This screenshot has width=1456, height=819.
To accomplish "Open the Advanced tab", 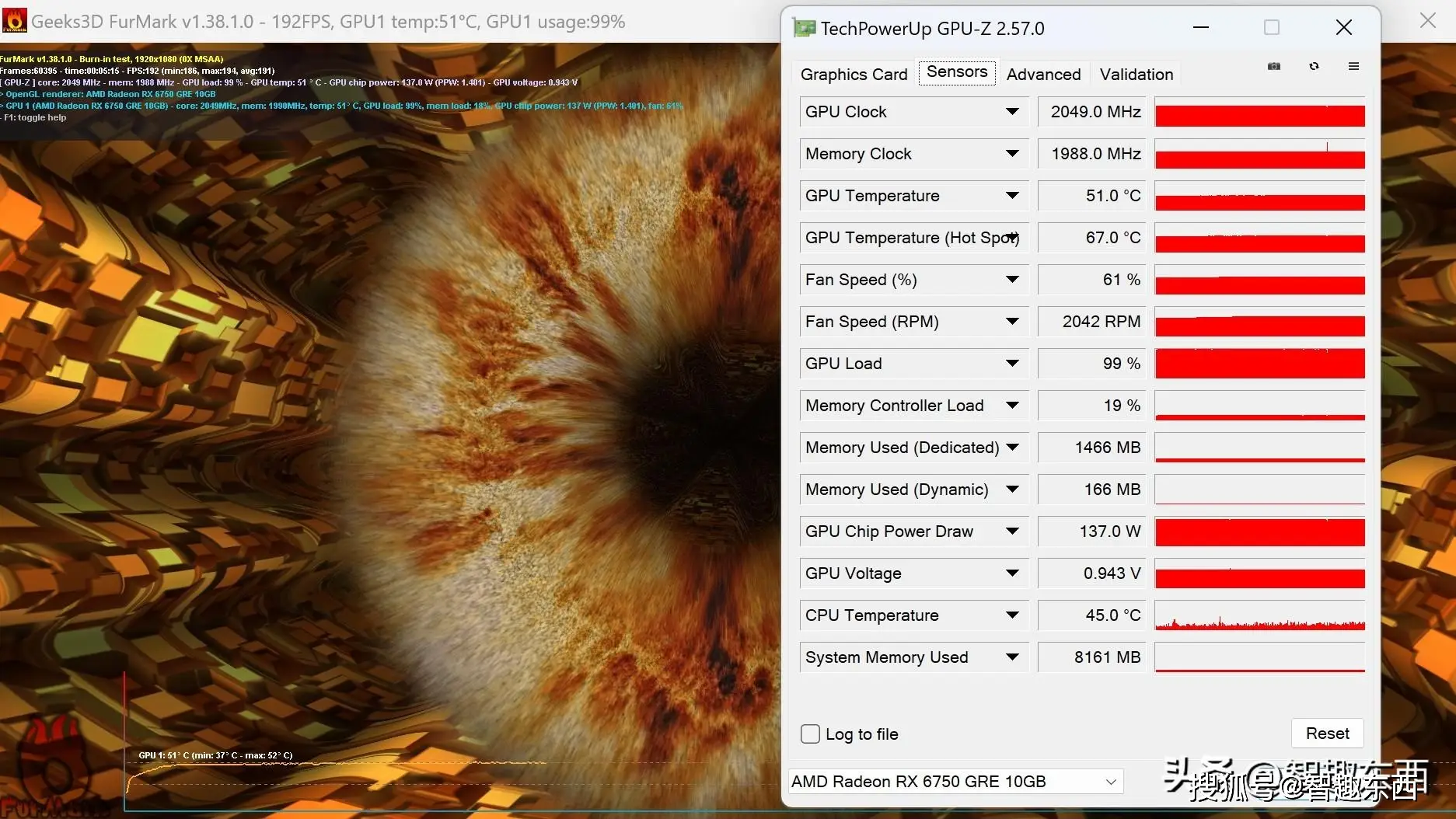I will tap(1043, 75).
